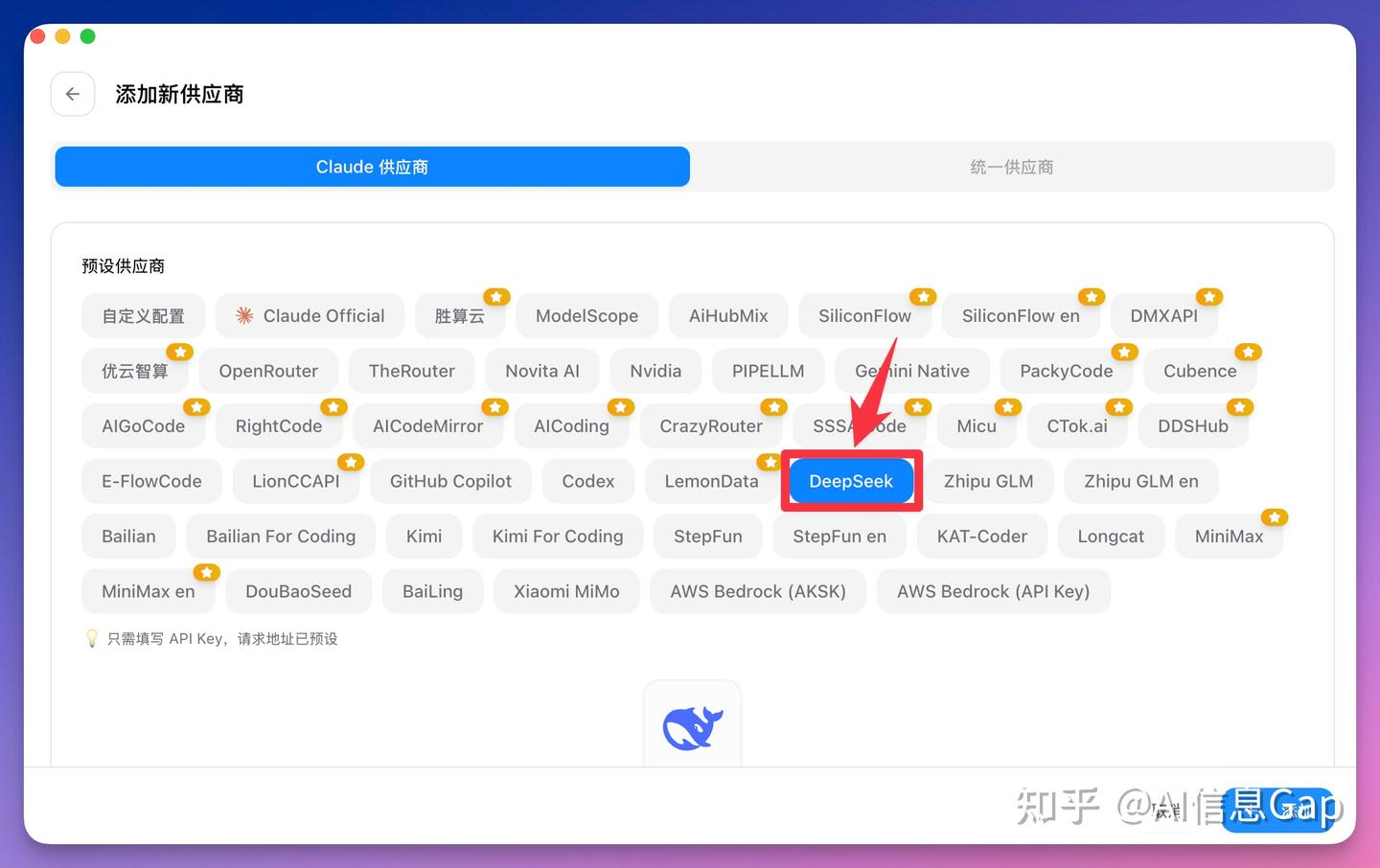Choose OpenRouter as the provider
The width and height of the screenshot is (1380, 868).
268,371
